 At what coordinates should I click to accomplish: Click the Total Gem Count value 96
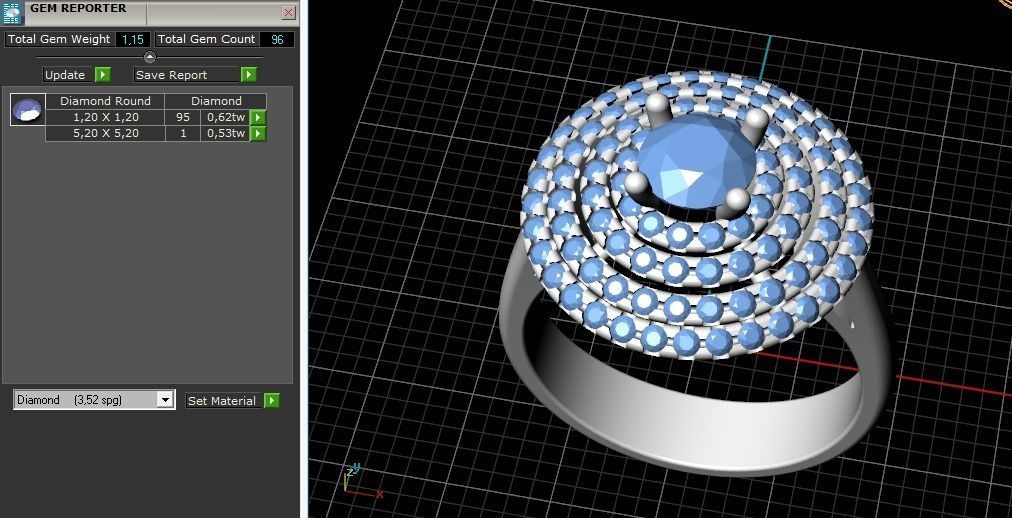pos(277,39)
